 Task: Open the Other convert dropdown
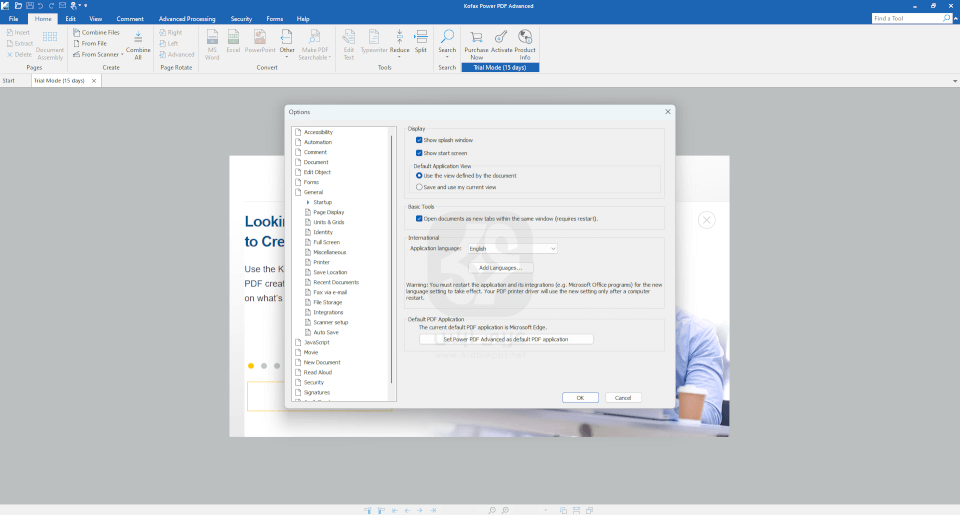287,56
